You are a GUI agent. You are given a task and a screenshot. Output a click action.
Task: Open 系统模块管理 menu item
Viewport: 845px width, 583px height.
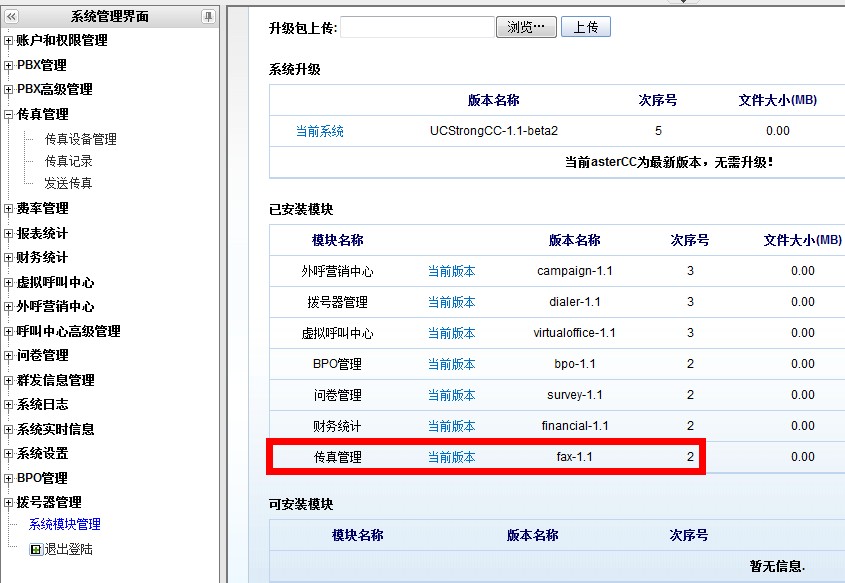tap(64, 524)
